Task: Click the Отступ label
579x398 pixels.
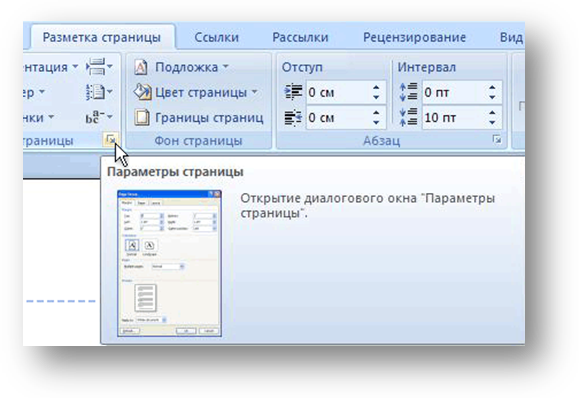Action: click(302, 68)
